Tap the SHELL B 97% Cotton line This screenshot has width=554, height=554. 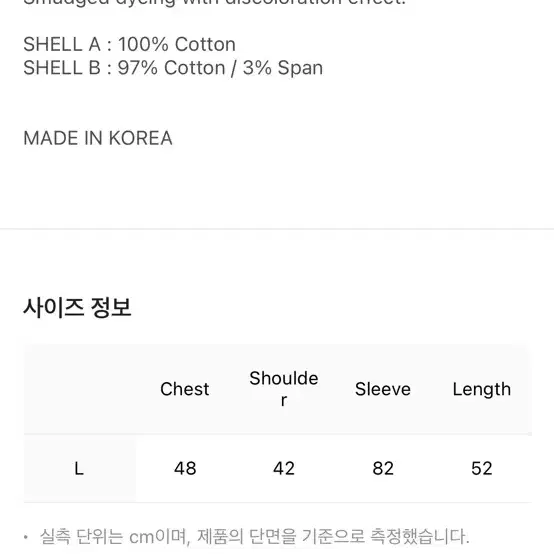coord(173,67)
